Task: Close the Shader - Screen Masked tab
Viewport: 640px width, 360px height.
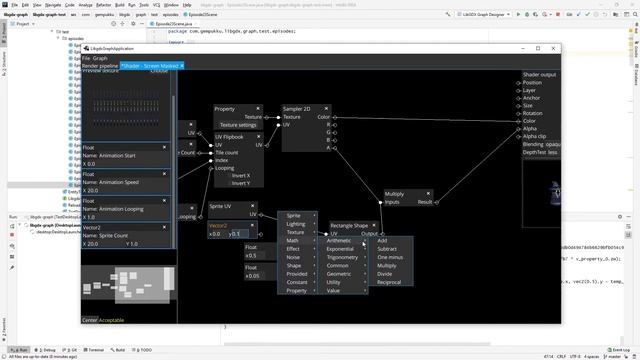Action: [182, 66]
